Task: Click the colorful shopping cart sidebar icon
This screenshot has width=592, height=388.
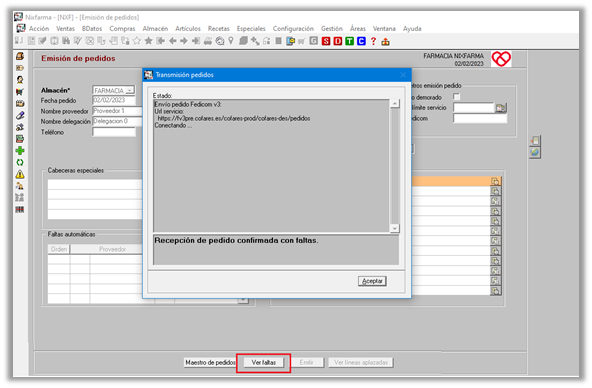Action: [x=20, y=92]
